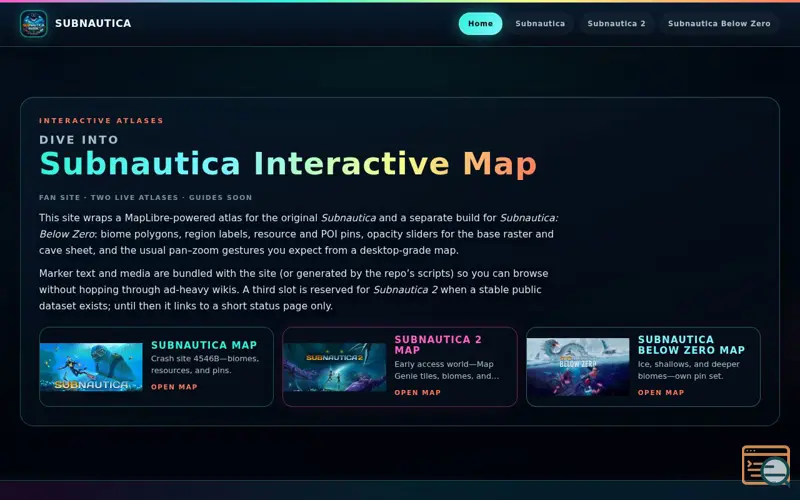Image resolution: width=800 pixels, height=500 pixels.
Task: Go to the Subnautica 2 nav tab
Action: [616, 23]
